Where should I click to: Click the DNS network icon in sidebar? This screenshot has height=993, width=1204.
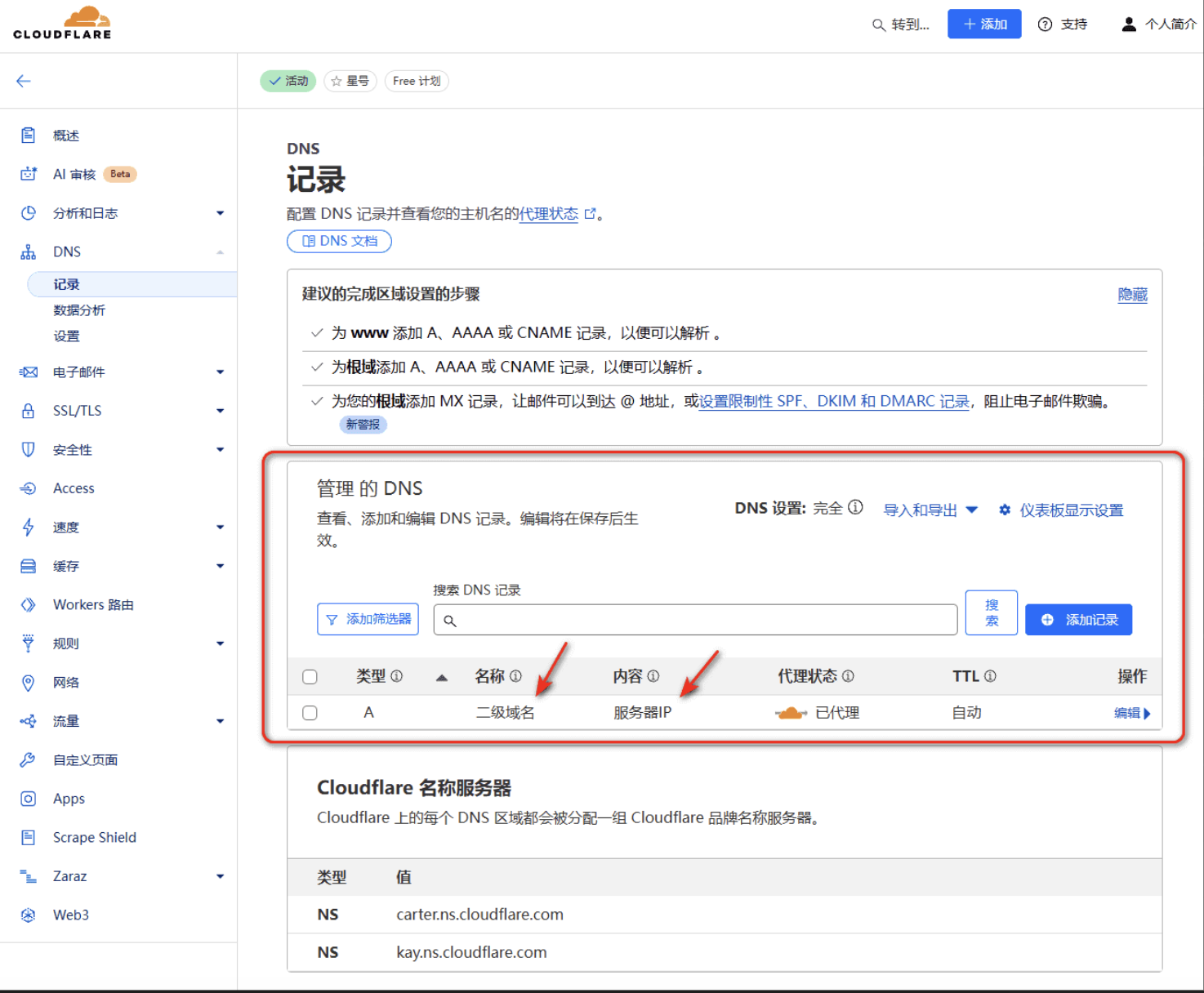click(28, 252)
